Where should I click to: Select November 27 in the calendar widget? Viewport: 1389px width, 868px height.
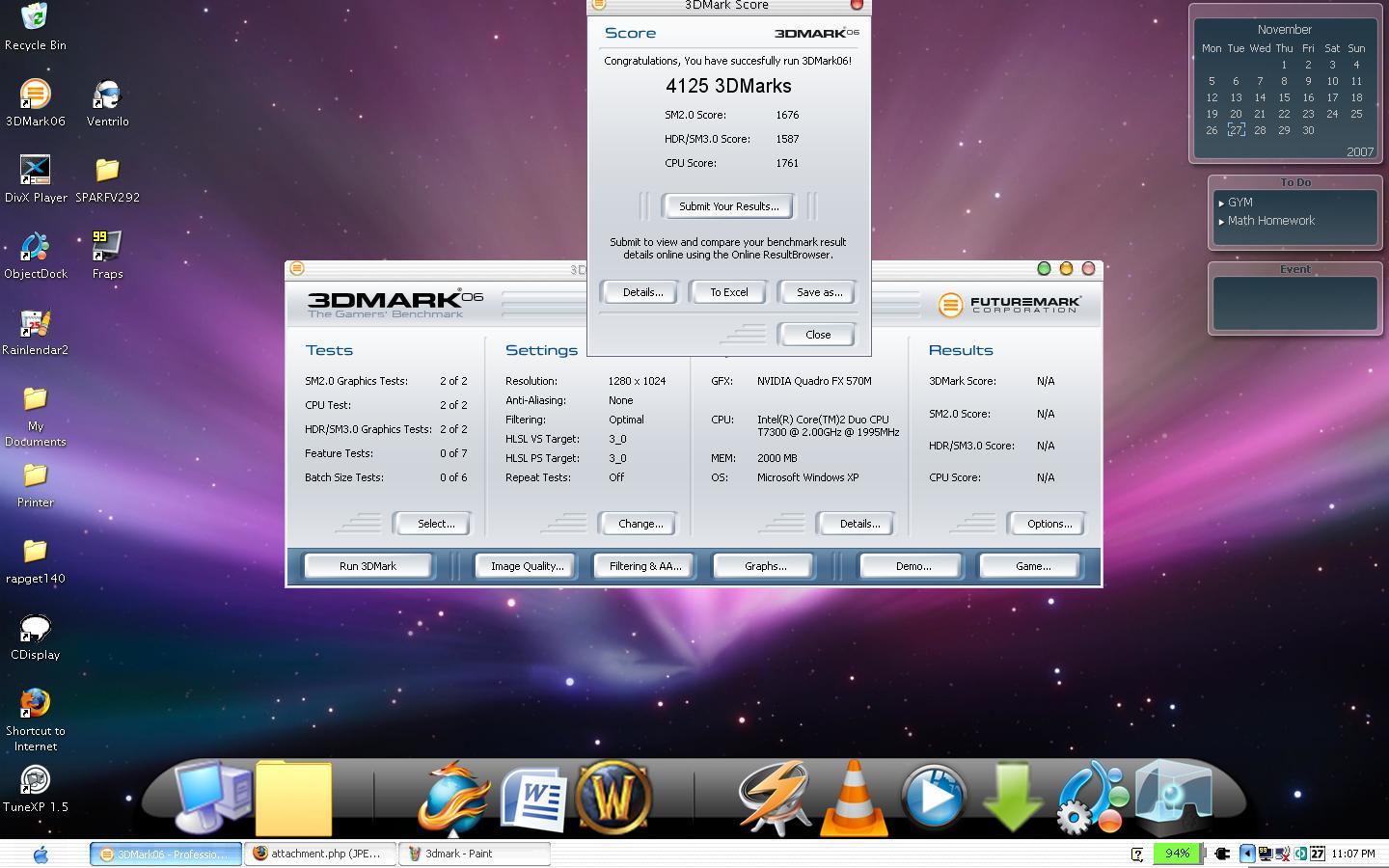click(1236, 130)
